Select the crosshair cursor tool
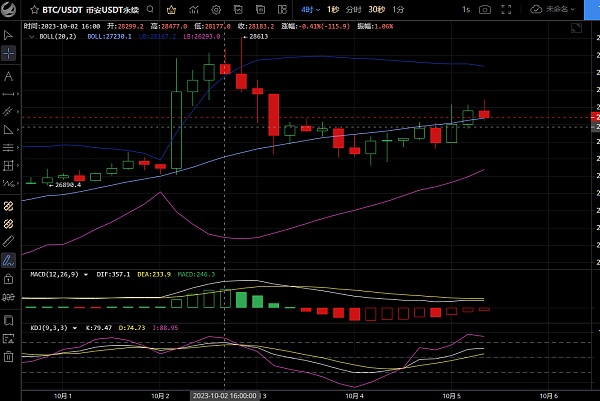This screenshot has height=401, width=600. coord(8,53)
